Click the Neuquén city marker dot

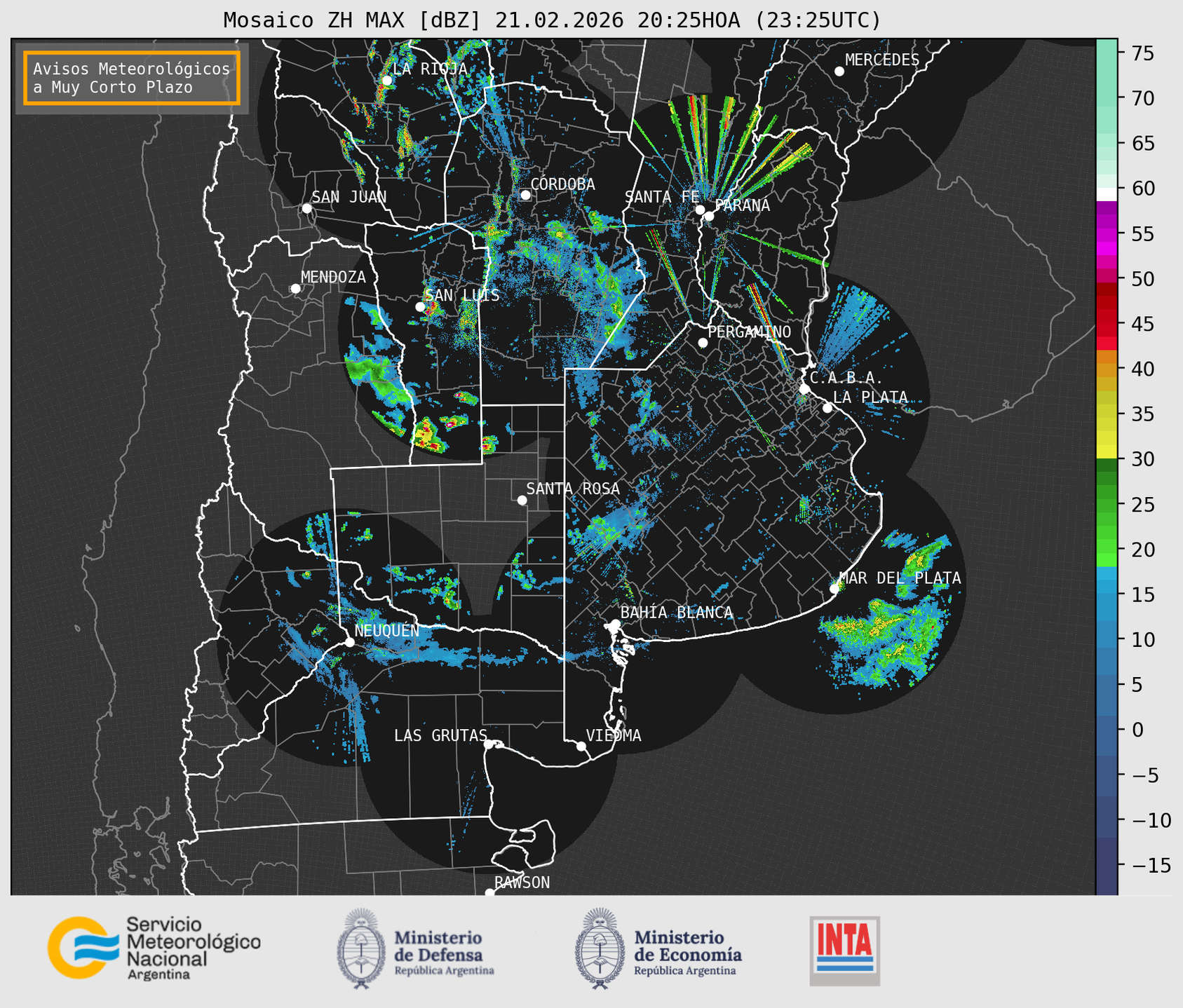pos(349,642)
